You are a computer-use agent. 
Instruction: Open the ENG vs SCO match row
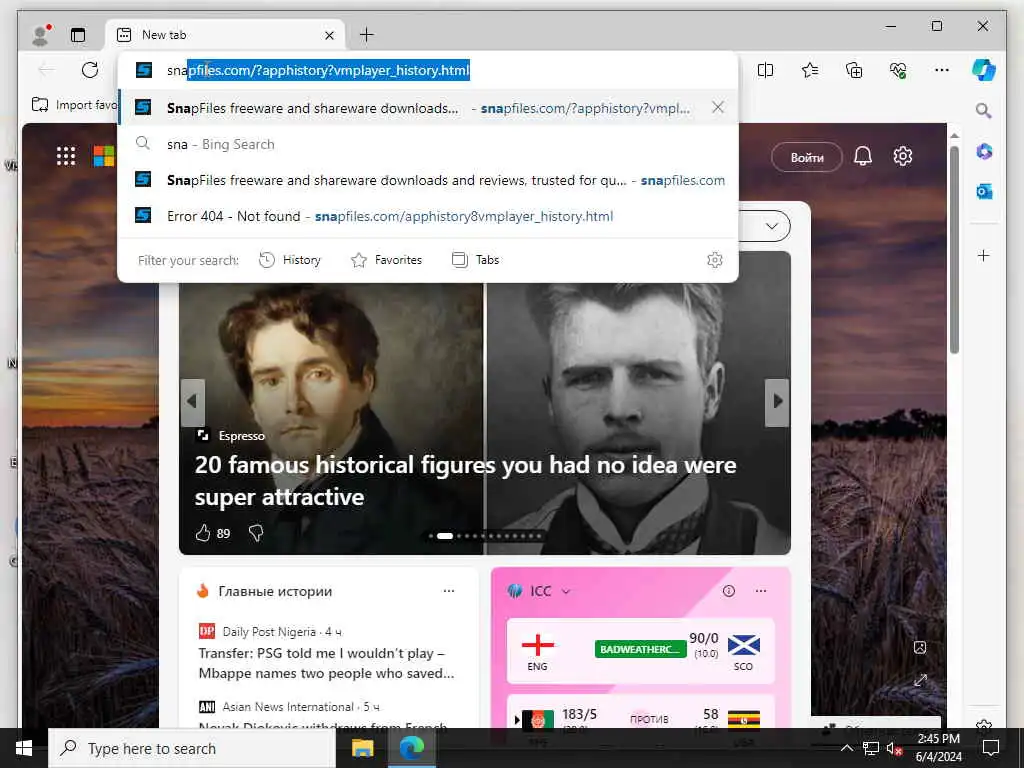tap(641, 651)
